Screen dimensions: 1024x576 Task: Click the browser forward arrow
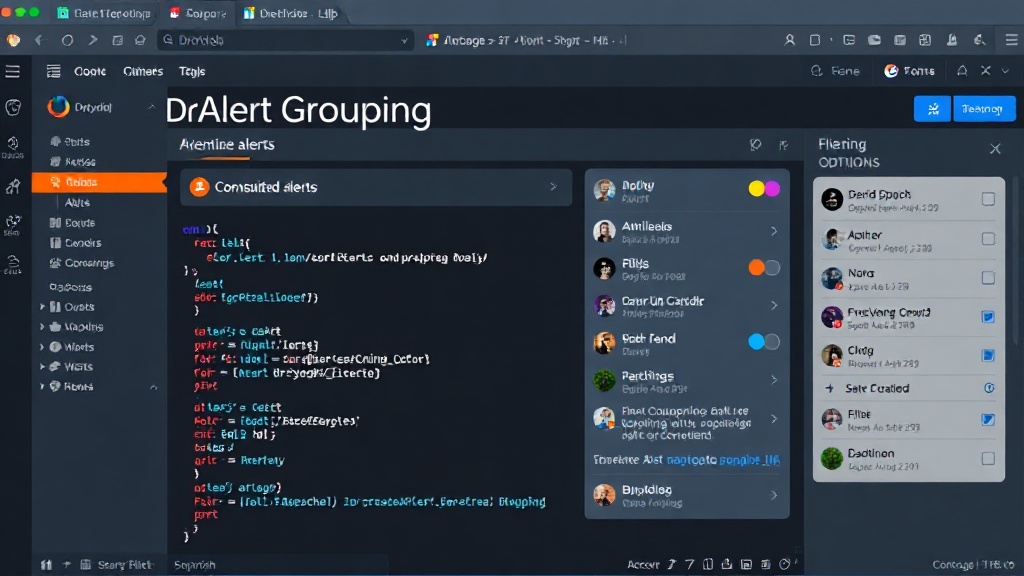pyautogui.click(x=93, y=40)
